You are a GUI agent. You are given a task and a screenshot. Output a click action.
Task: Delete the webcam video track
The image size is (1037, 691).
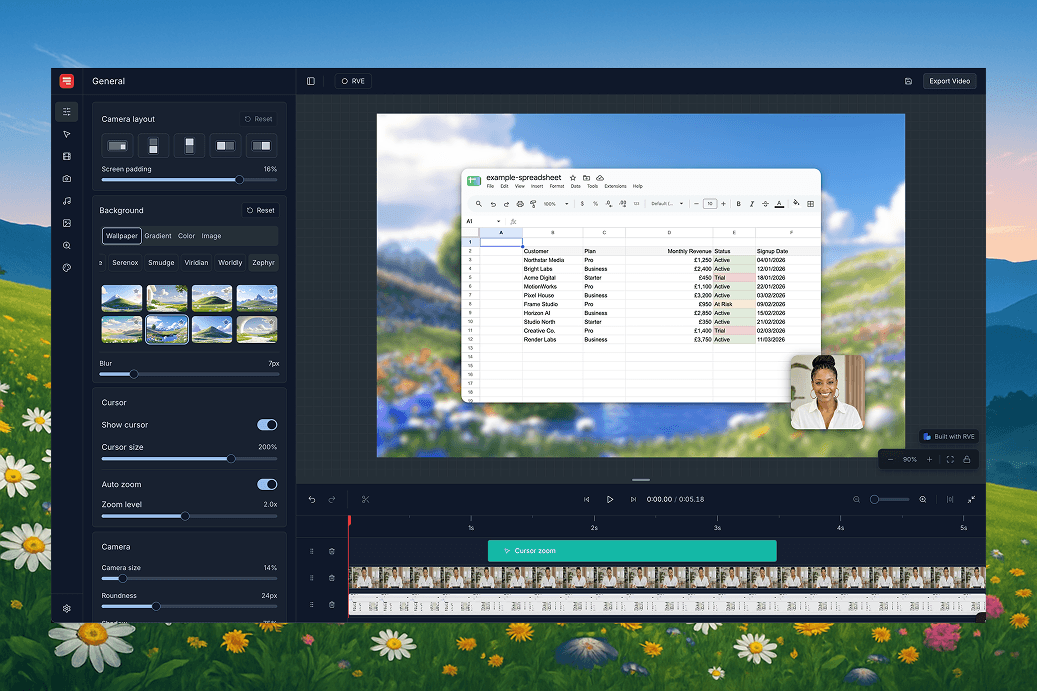click(332, 578)
